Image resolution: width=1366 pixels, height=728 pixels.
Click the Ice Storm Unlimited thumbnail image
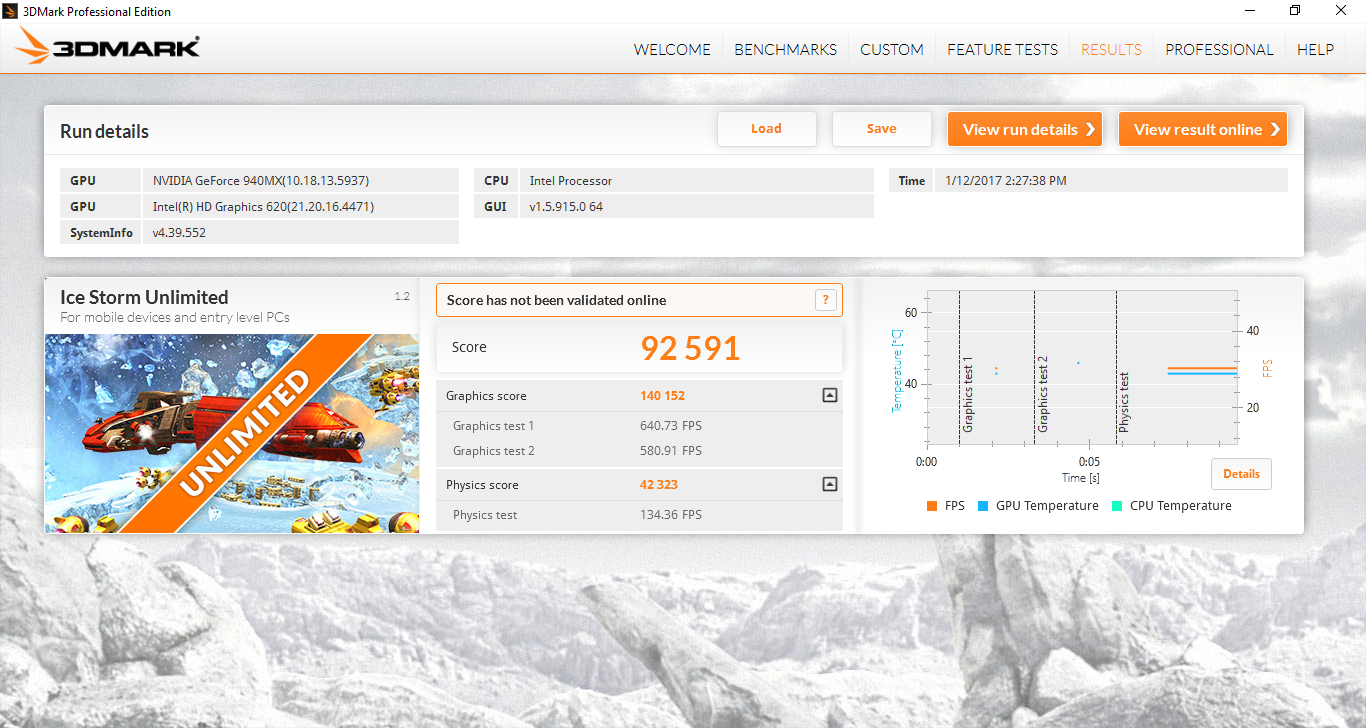pyautogui.click(x=232, y=433)
